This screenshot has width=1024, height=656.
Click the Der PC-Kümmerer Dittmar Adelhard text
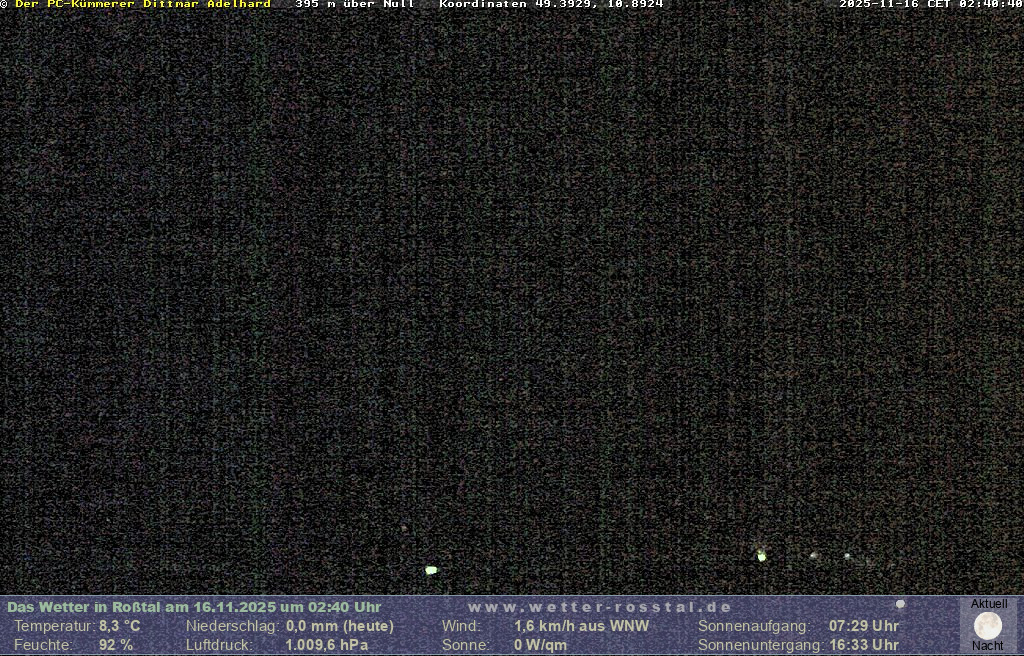pos(142,4)
